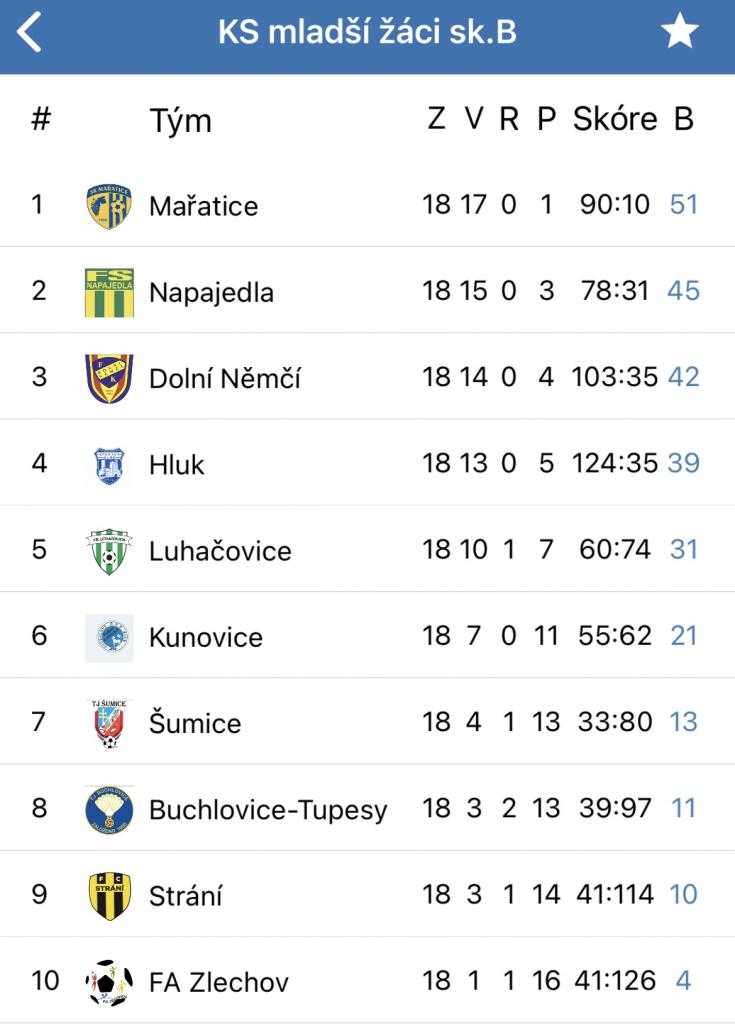Select the Napajedla team name
The height and width of the screenshot is (1024, 735).
(211, 292)
